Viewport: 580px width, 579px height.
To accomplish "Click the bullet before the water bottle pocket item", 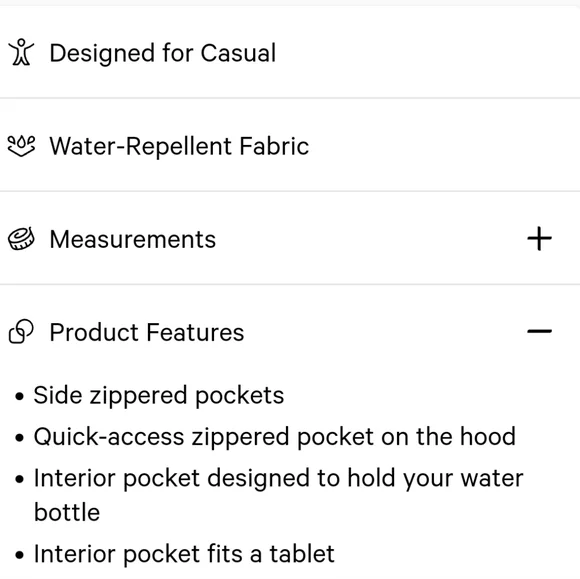I will pyautogui.click(x=20, y=479).
